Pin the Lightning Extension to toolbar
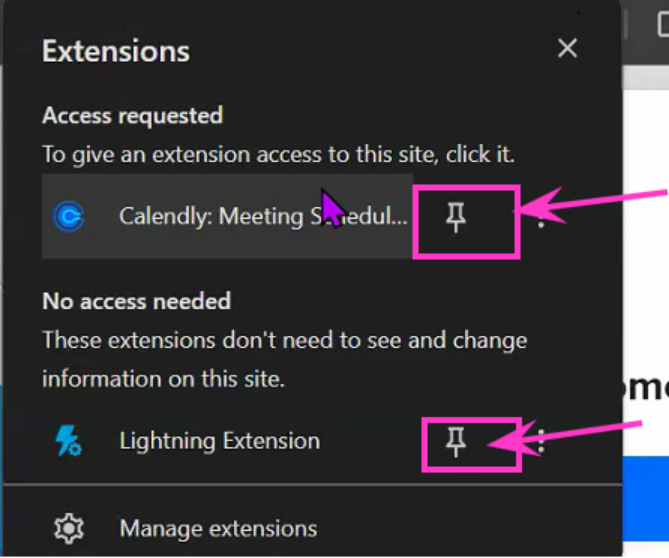 coord(456,442)
